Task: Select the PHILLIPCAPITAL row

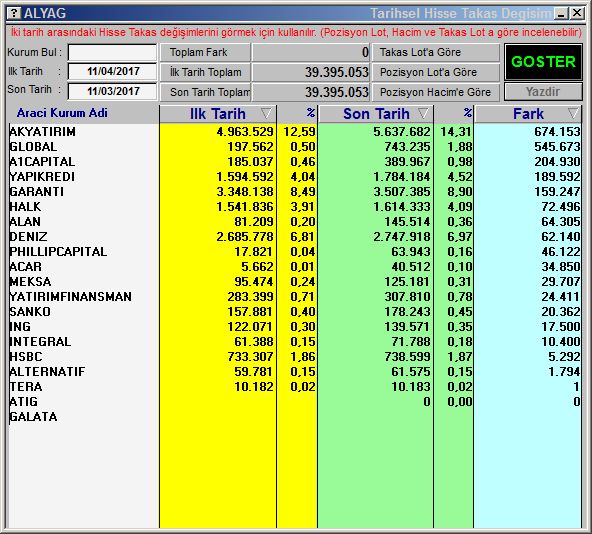Action: [x=294, y=252]
